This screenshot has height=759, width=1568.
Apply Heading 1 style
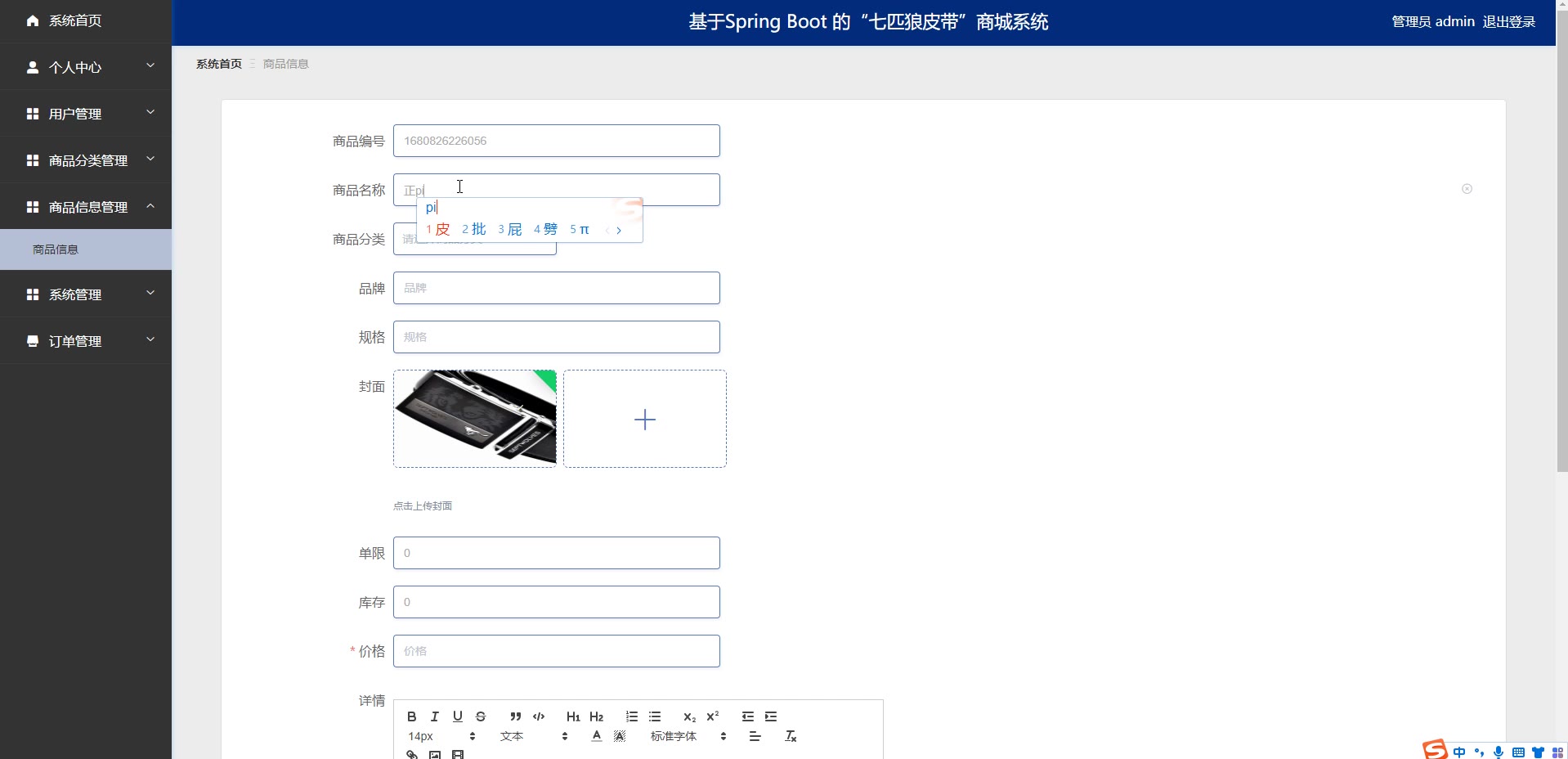click(x=573, y=716)
